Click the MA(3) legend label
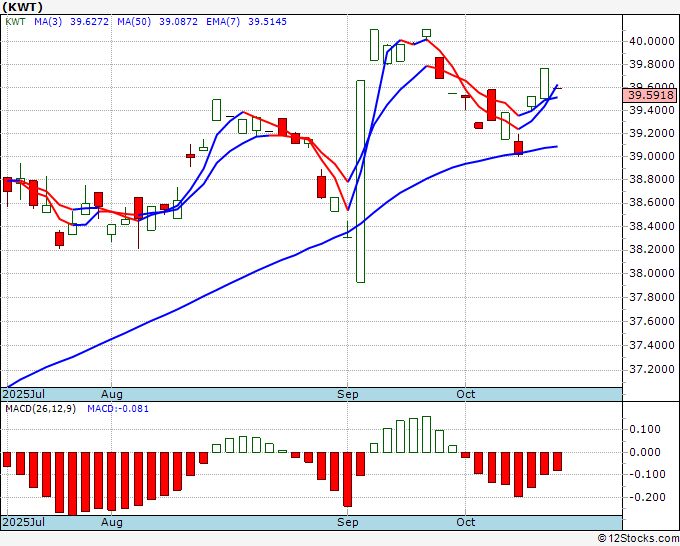The image size is (680, 546). [48, 22]
